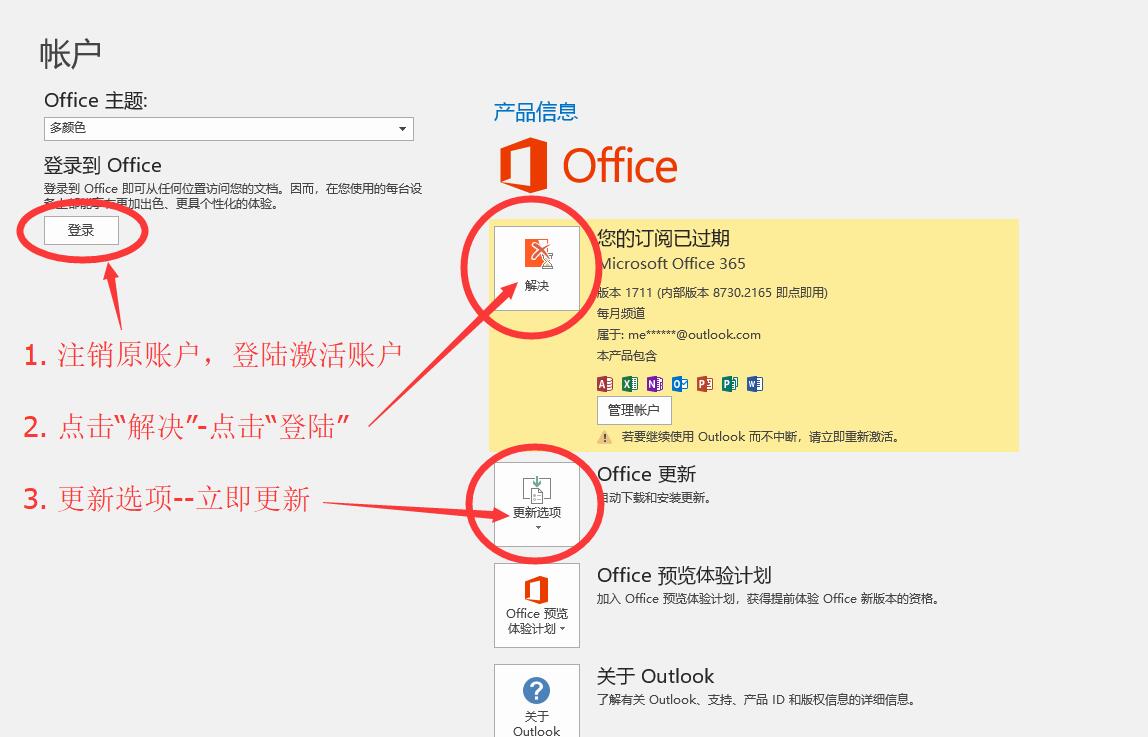1148x737 pixels.
Task: Open 关于 Outlook (About Outlook) info
Action: (537, 700)
